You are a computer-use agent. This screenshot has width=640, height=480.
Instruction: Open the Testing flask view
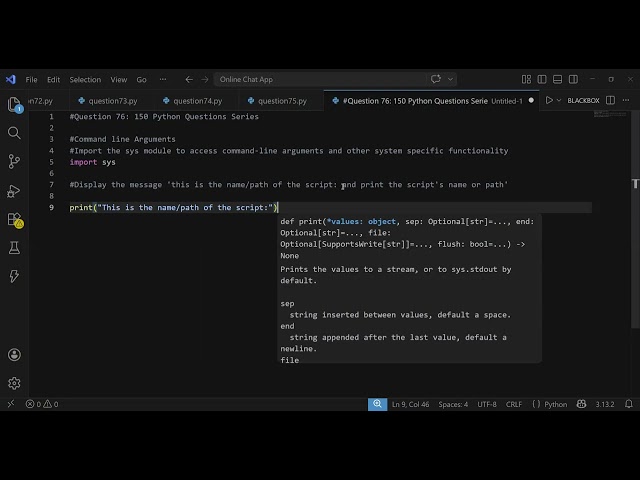pos(14,248)
